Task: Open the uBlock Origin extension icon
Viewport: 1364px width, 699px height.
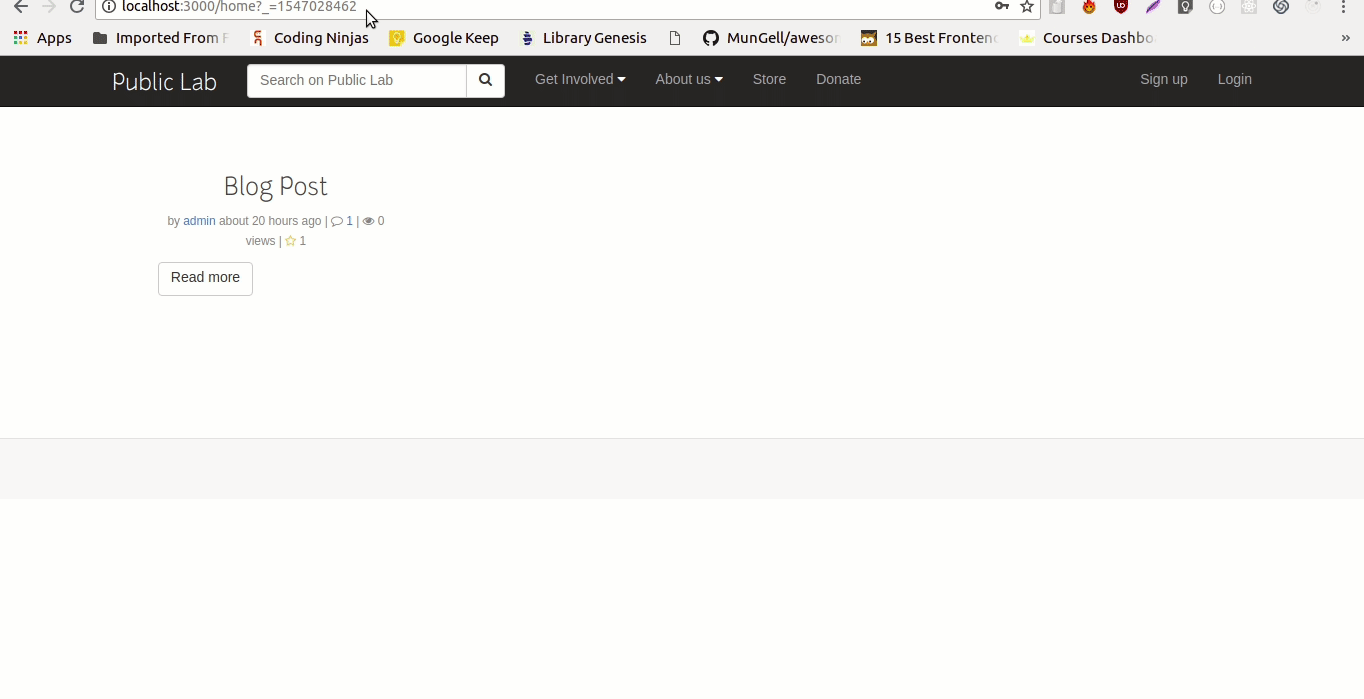Action: tap(1121, 7)
